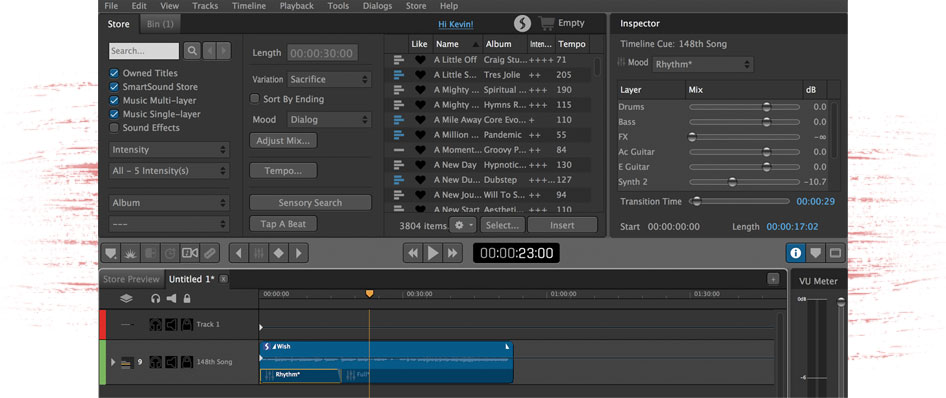Open Variation dropdown showing Sacrifice
The width and height of the screenshot is (946, 398).
(x=329, y=79)
